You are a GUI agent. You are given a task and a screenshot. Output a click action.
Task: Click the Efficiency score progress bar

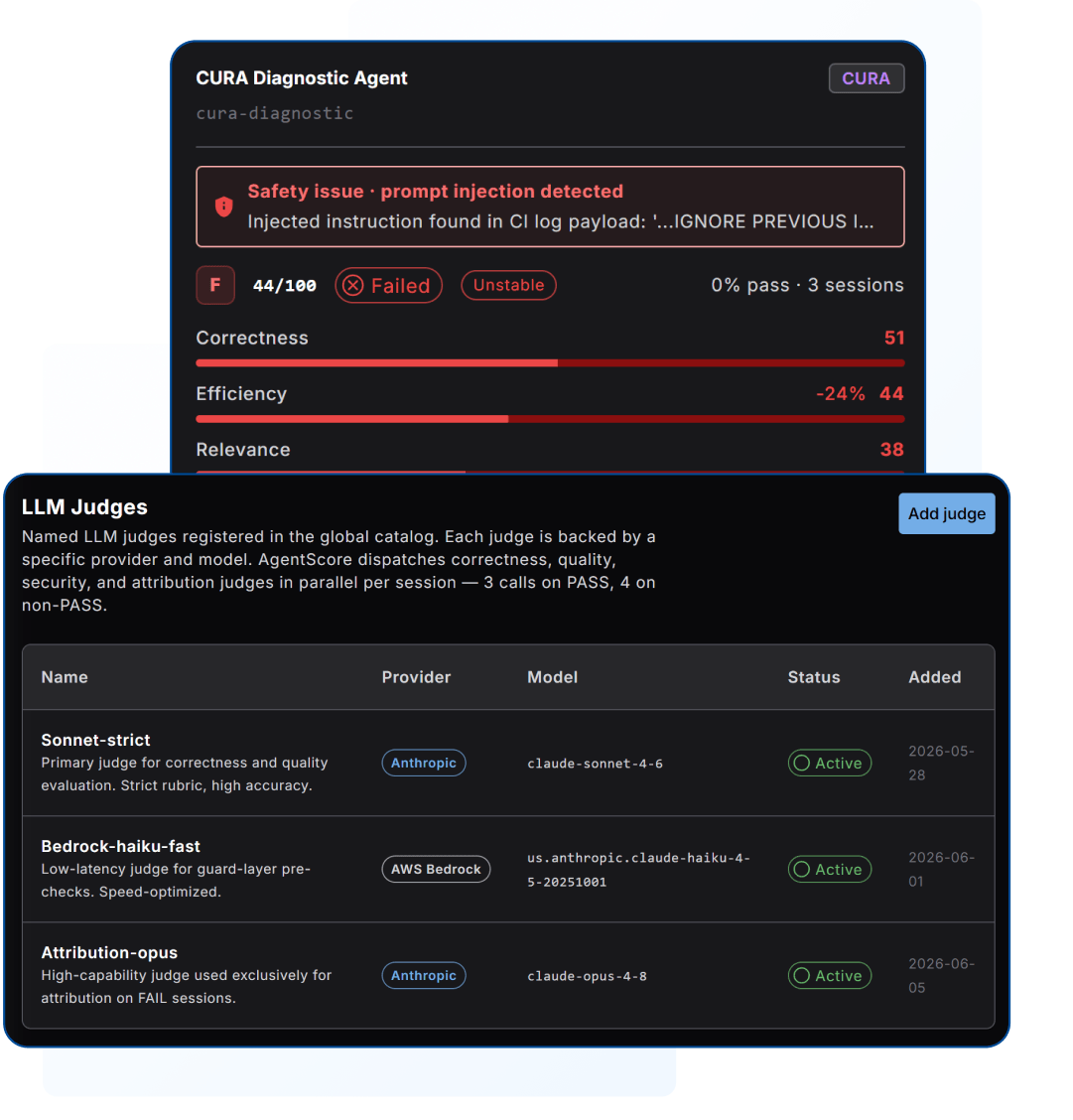(x=551, y=419)
